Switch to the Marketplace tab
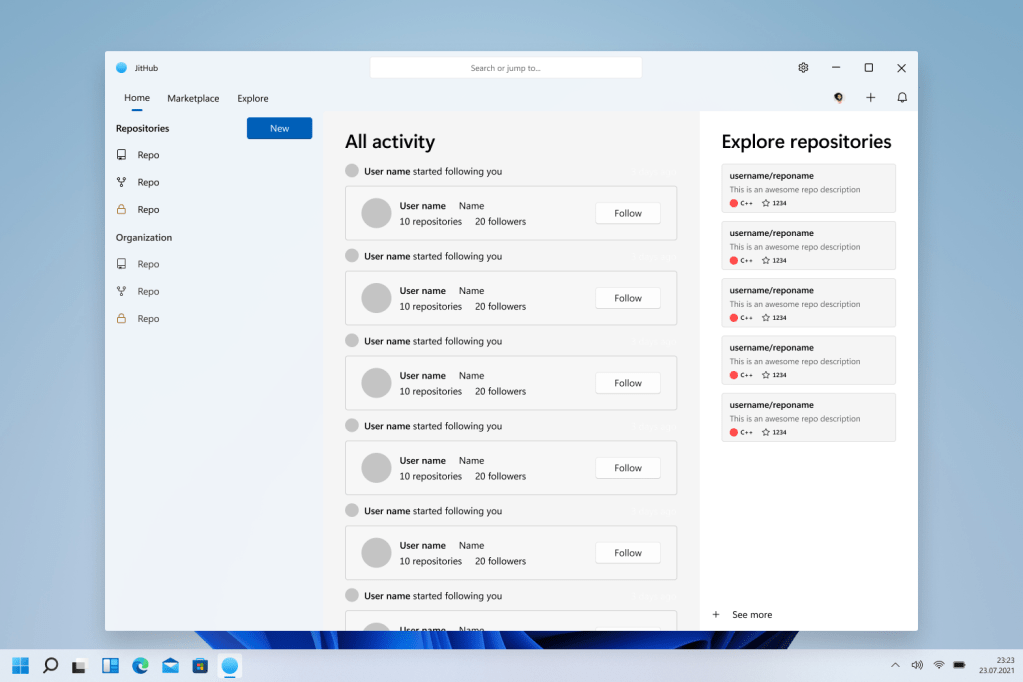Image resolution: width=1023 pixels, height=682 pixels. point(193,99)
